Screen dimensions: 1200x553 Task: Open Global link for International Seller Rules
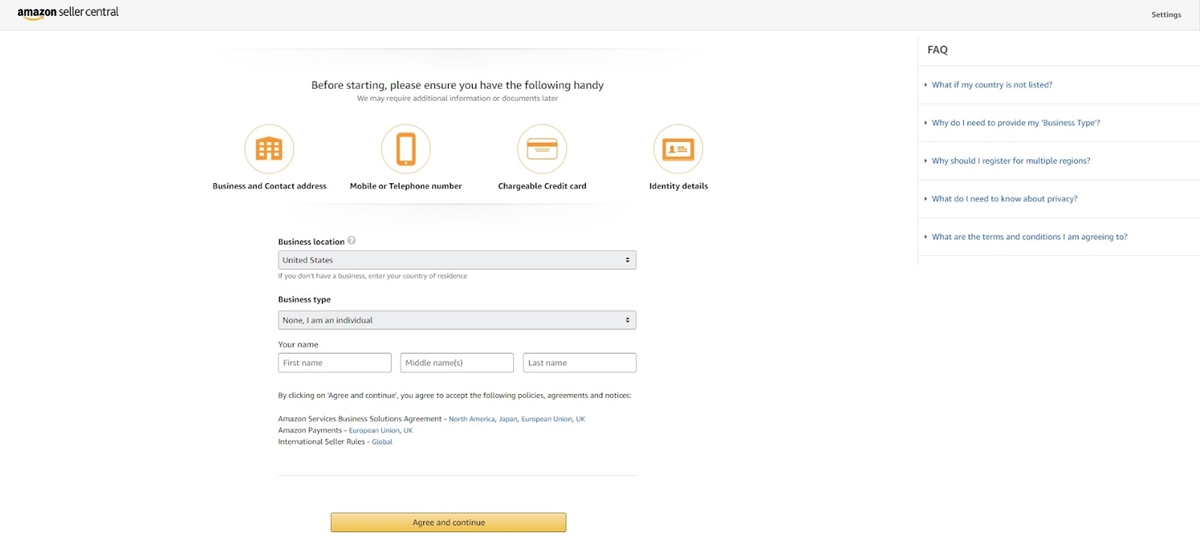pos(382,442)
